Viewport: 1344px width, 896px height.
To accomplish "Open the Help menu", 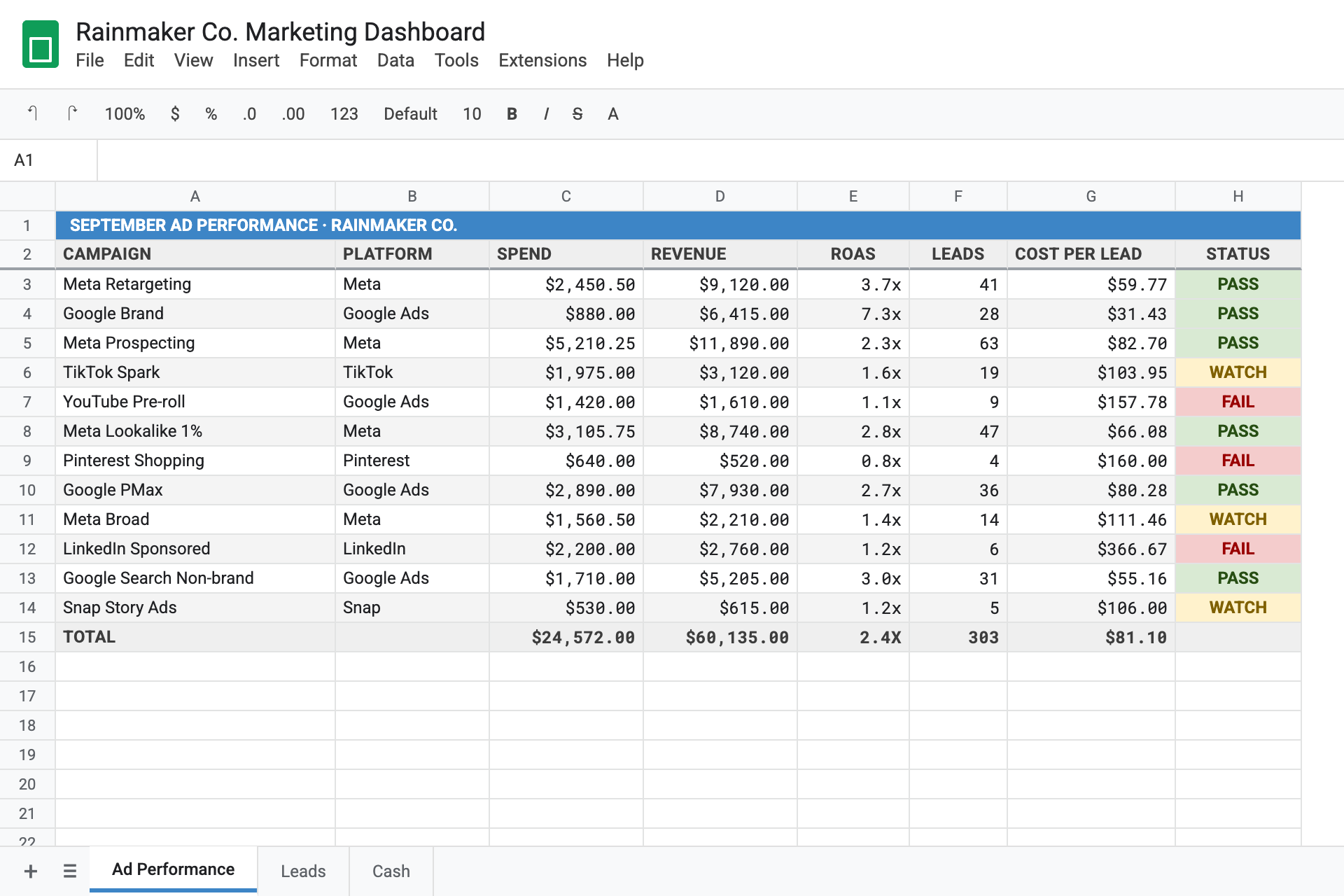I will click(625, 60).
